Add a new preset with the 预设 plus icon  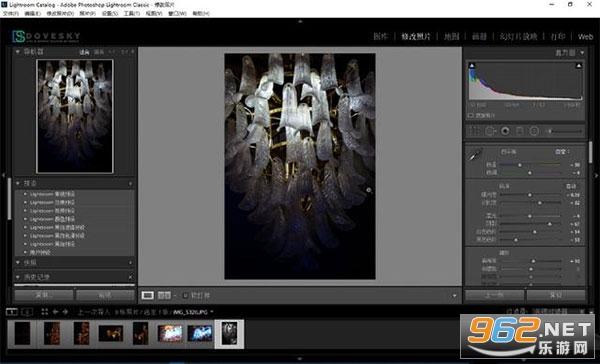[130, 184]
